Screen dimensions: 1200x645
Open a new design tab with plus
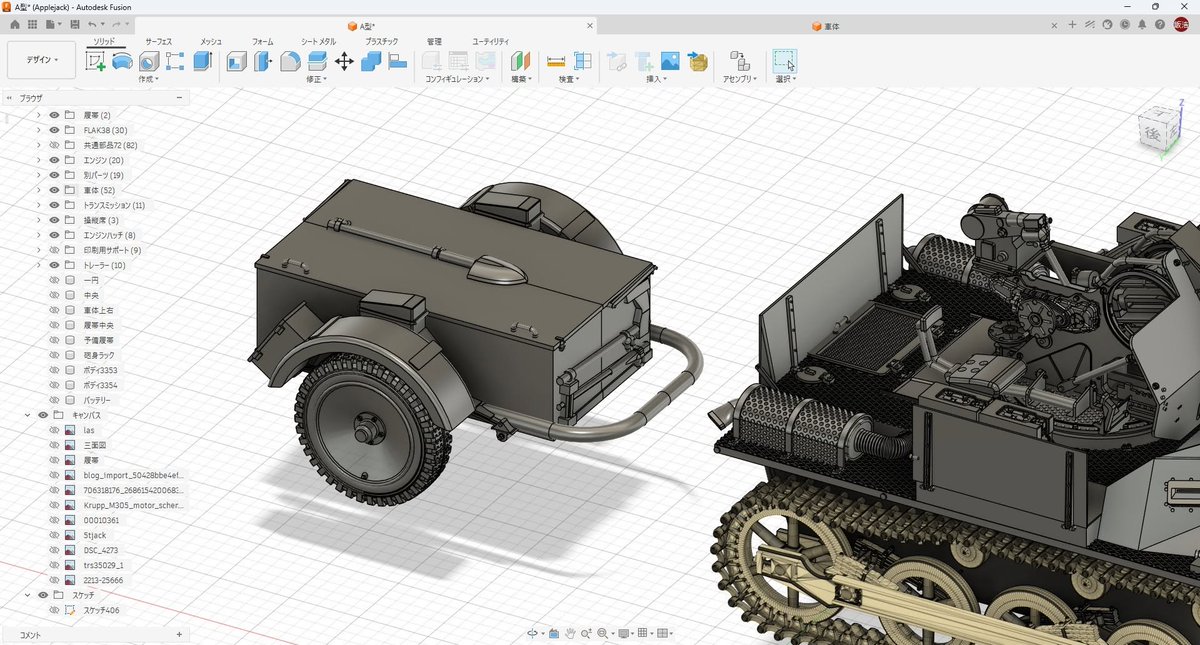[x=1072, y=24]
